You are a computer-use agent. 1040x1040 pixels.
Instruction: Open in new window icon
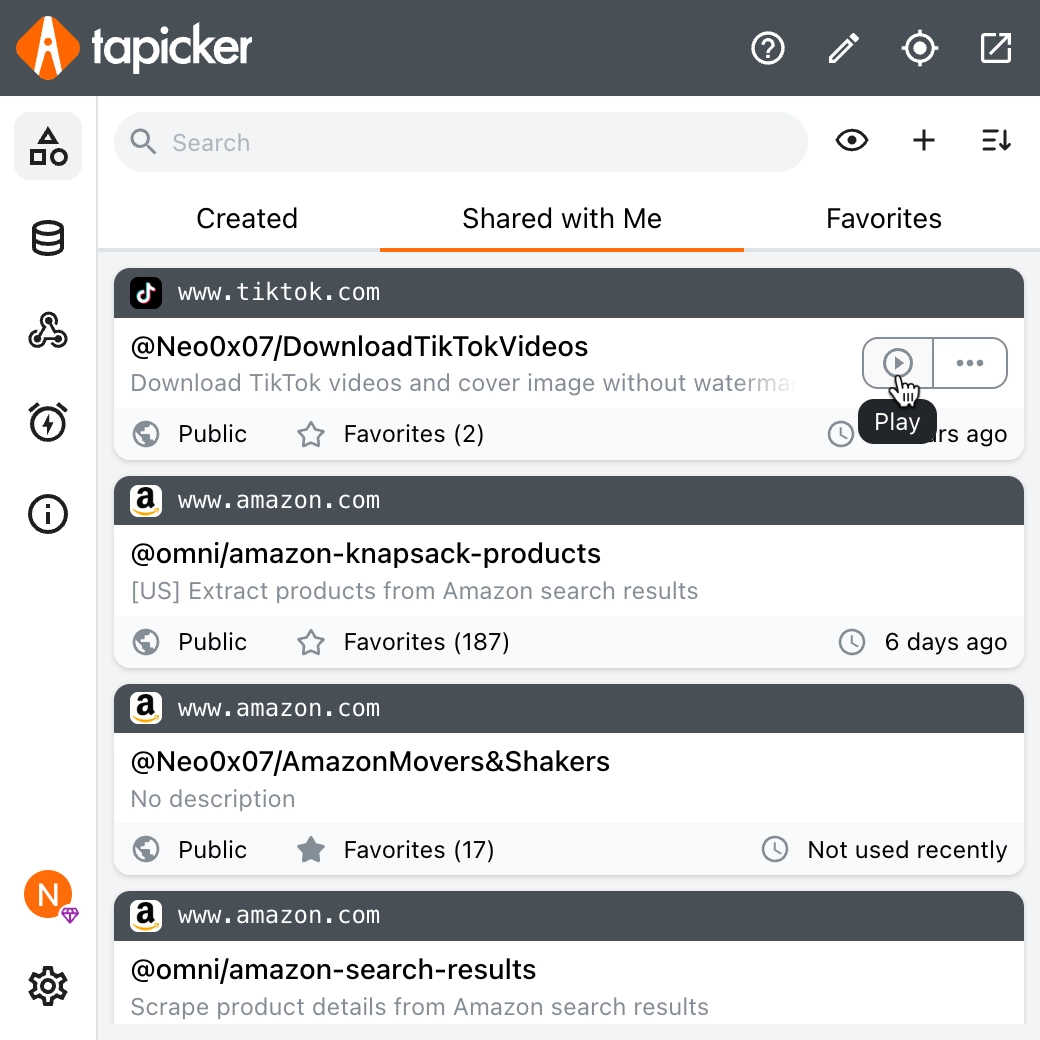click(996, 48)
